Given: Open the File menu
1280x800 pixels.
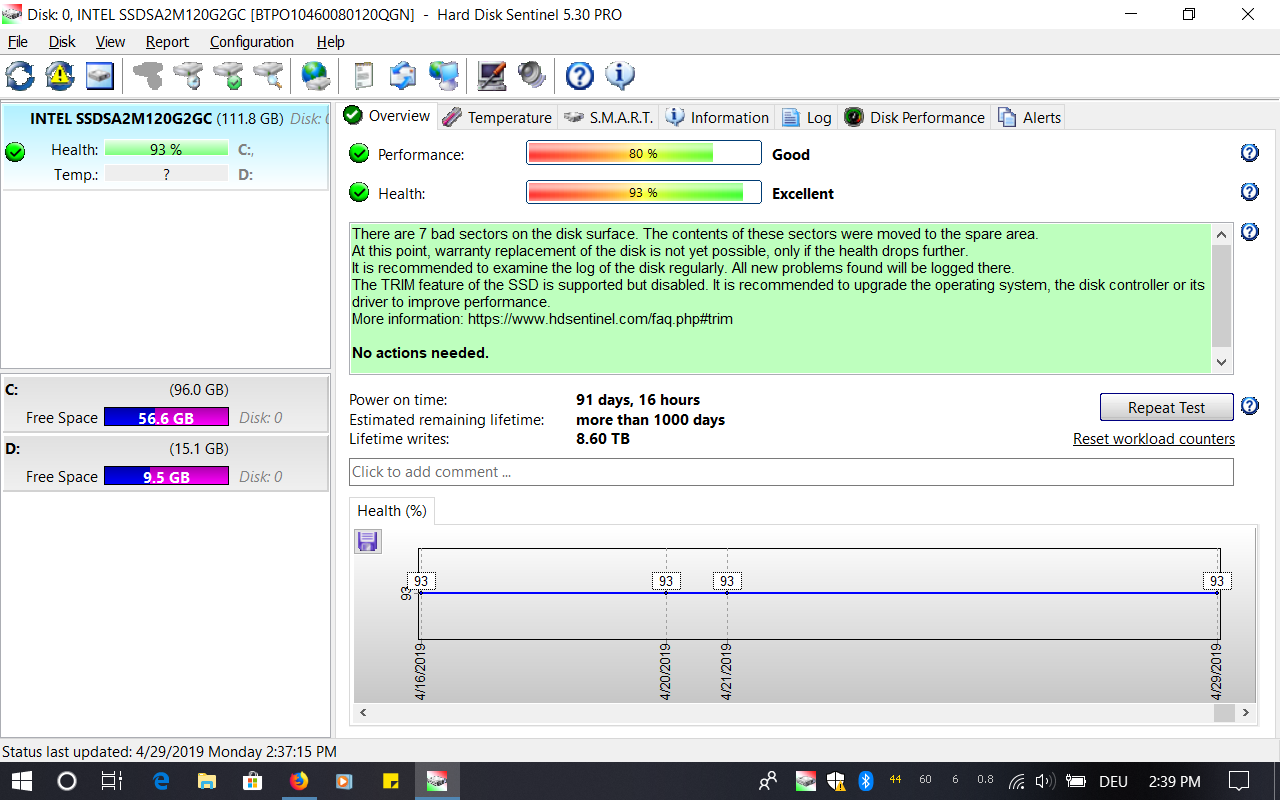Looking at the screenshot, I should tap(17, 42).
